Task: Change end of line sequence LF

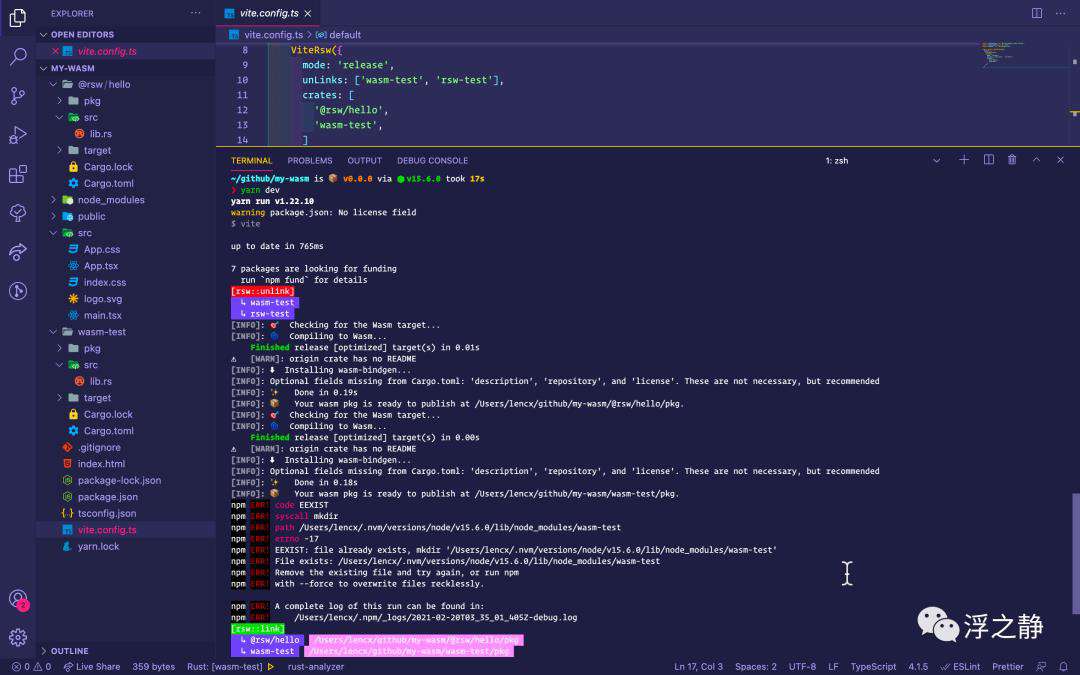Action: pos(833,667)
